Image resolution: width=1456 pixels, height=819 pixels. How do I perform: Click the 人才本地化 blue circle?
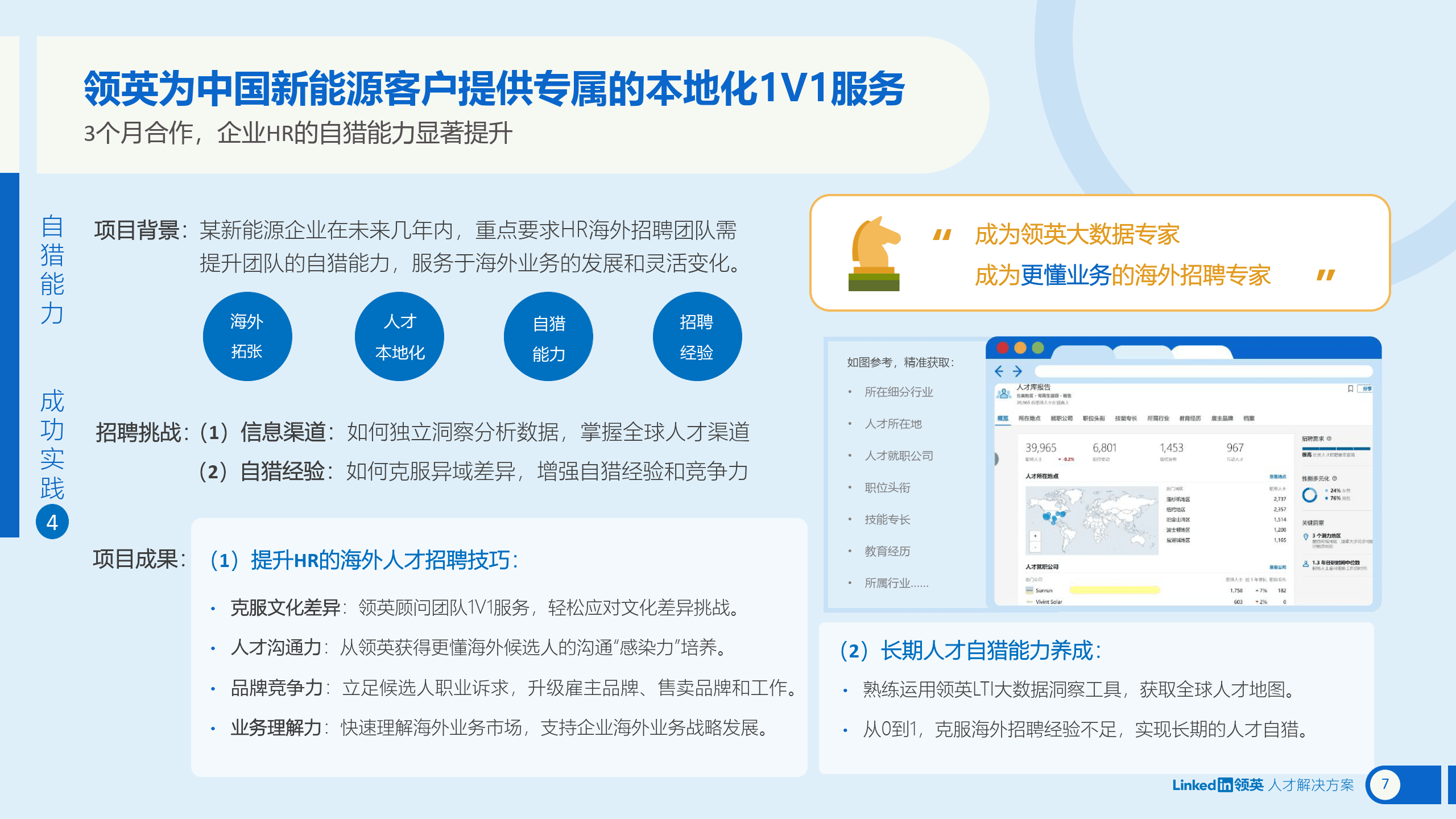click(400, 336)
